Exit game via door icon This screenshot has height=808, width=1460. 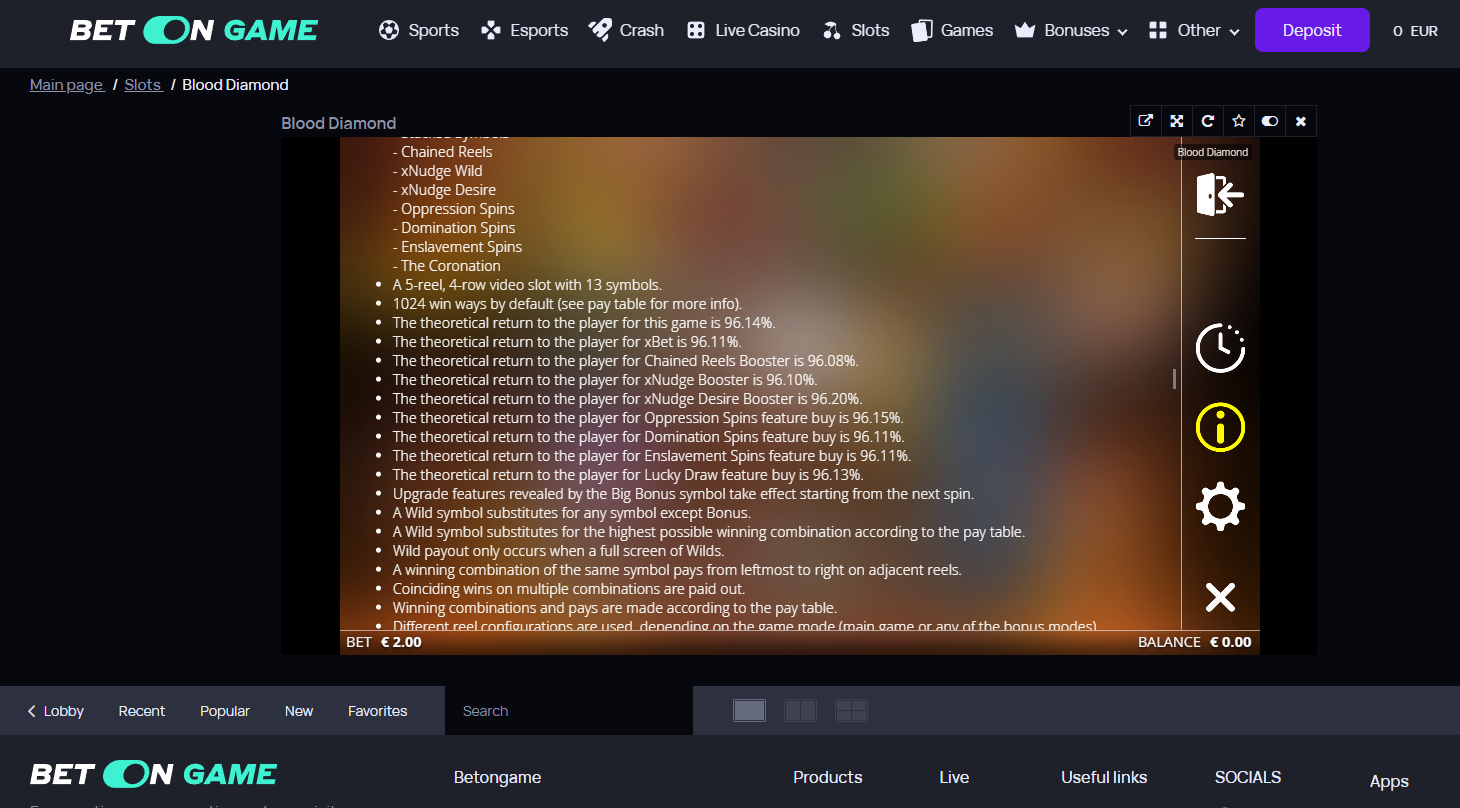click(x=1220, y=194)
